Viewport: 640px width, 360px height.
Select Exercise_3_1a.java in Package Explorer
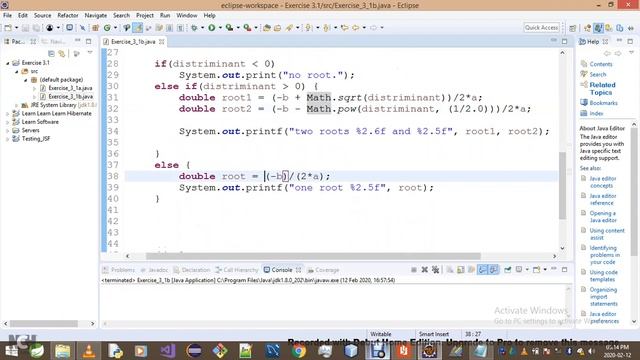pos(70,88)
